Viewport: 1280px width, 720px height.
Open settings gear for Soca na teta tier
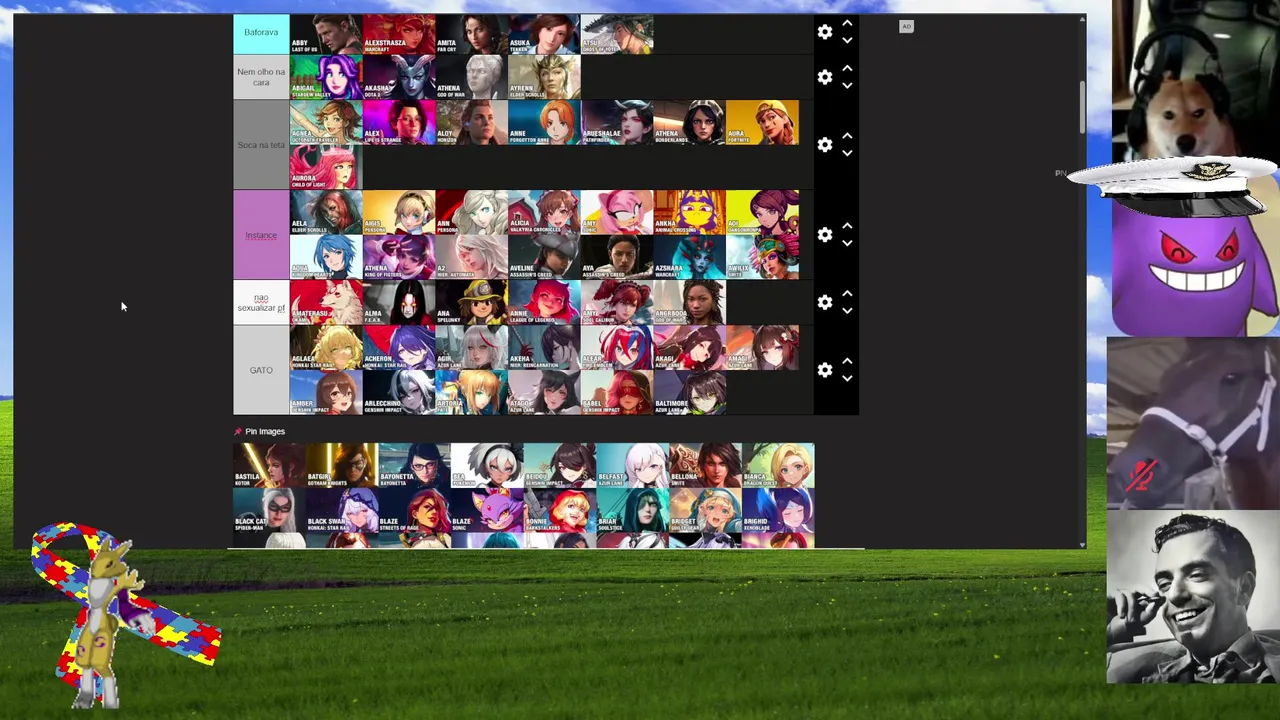pos(824,145)
